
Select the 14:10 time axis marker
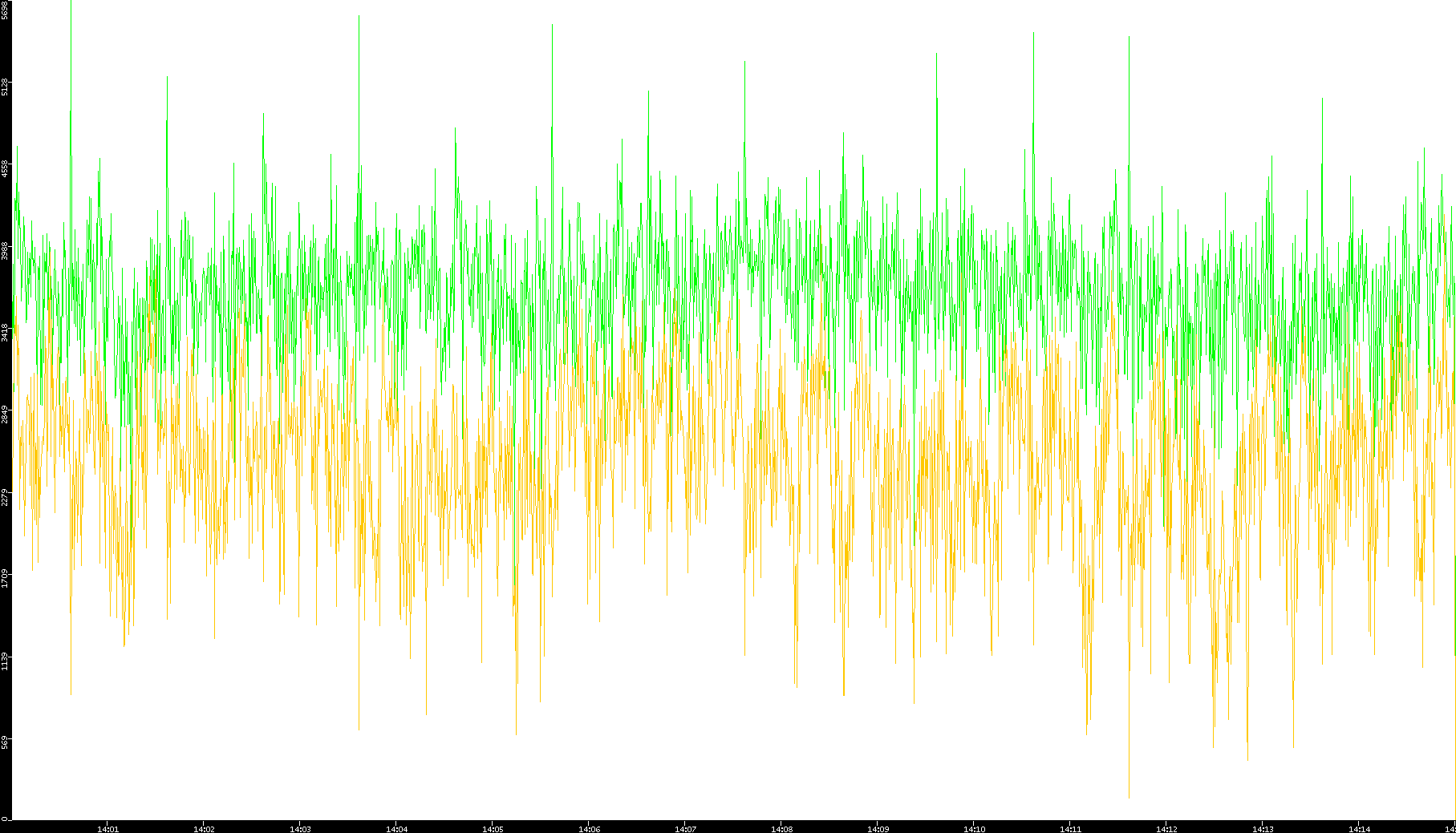coord(974,828)
